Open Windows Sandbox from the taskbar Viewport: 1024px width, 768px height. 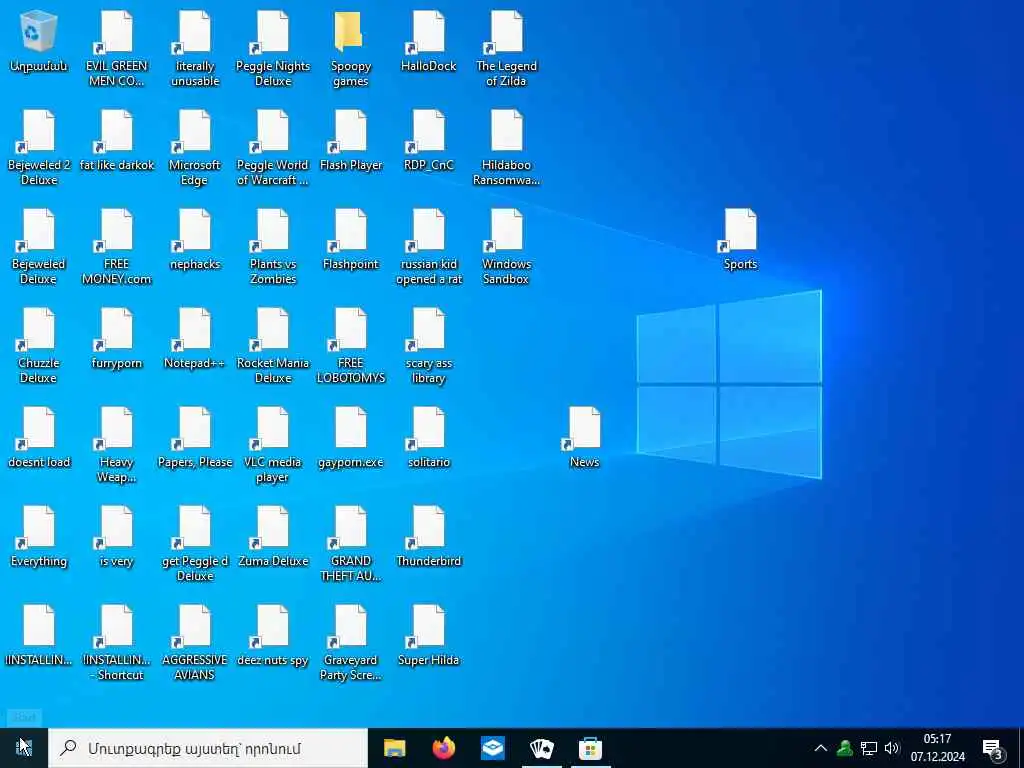coord(492,748)
